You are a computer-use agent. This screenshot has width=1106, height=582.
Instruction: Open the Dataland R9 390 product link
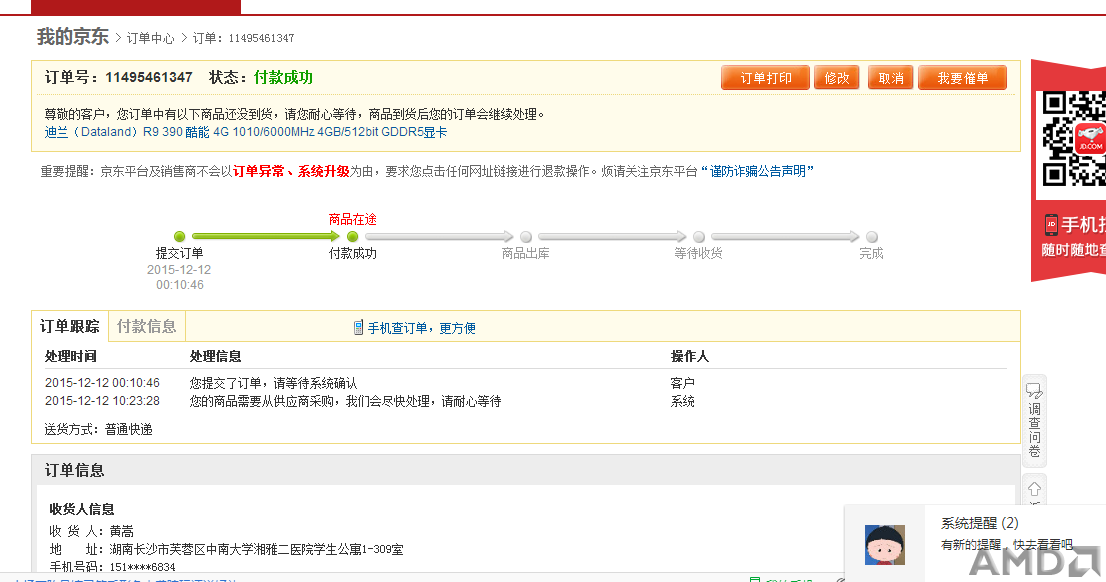click(245, 132)
